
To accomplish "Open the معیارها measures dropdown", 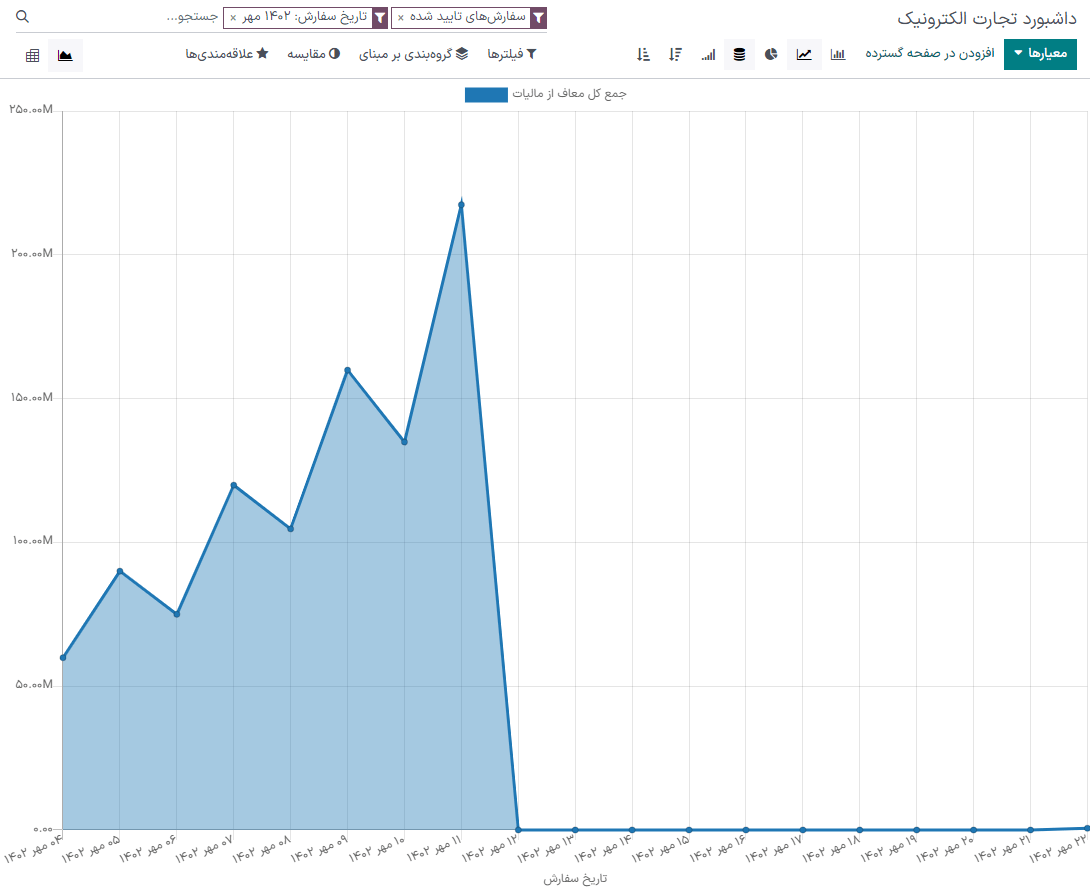I will coord(1040,54).
